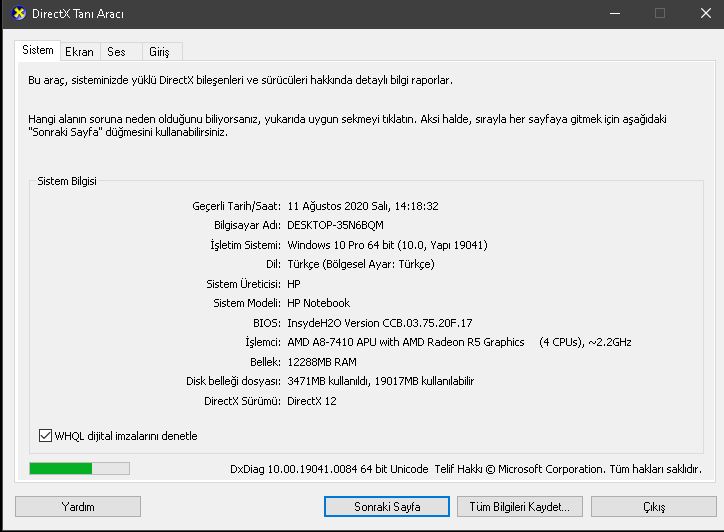Click the İşlemci label
This screenshot has width=724, height=532.
[263, 342]
